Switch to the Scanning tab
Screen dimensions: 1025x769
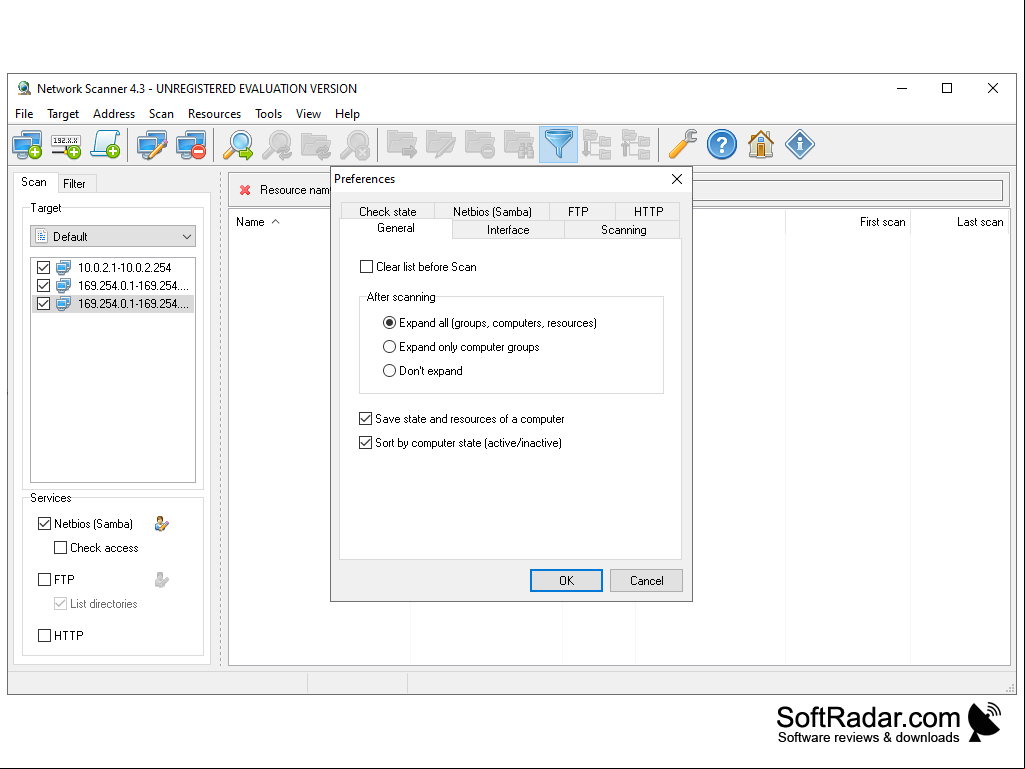[623, 230]
